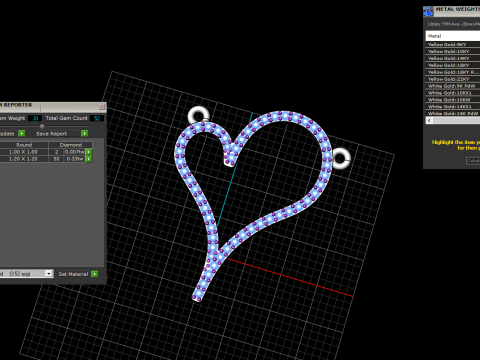Select Yellow Gold 9KY in metal list
480x360 pixels.
tap(453, 44)
